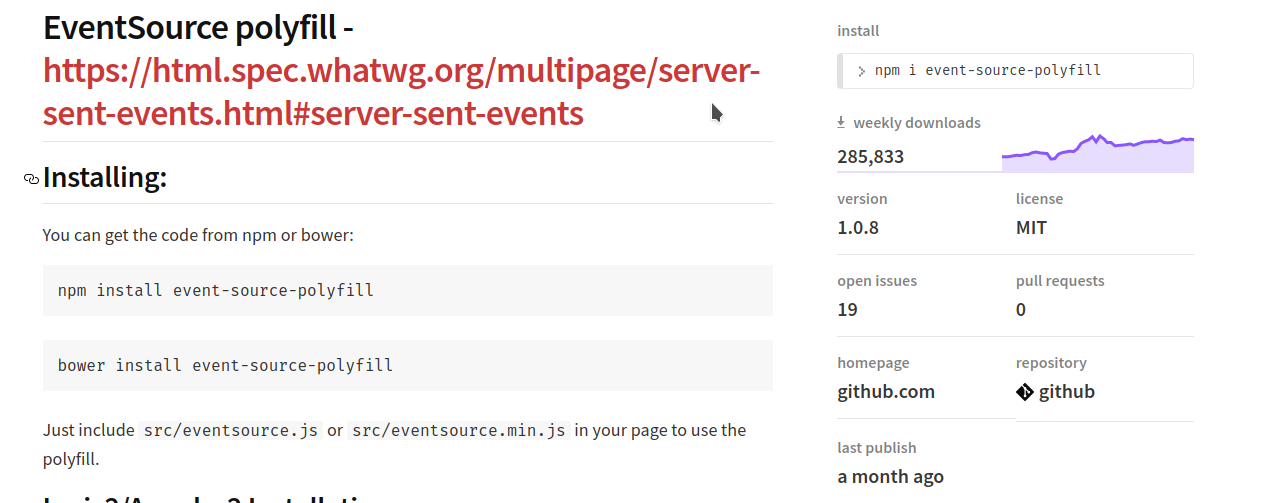Click the sentence You can get the code from npm or bower
Viewport: 1267px width, 503px height.
pyautogui.click(x=198, y=235)
